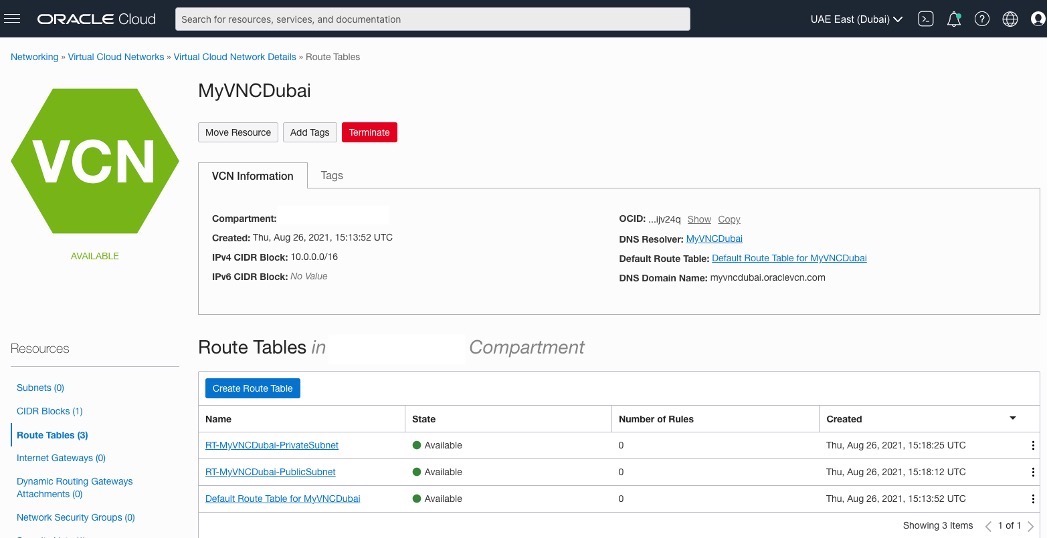Open the announcements bell icon
Viewport: 1048px width, 538px height.
point(954,19)
